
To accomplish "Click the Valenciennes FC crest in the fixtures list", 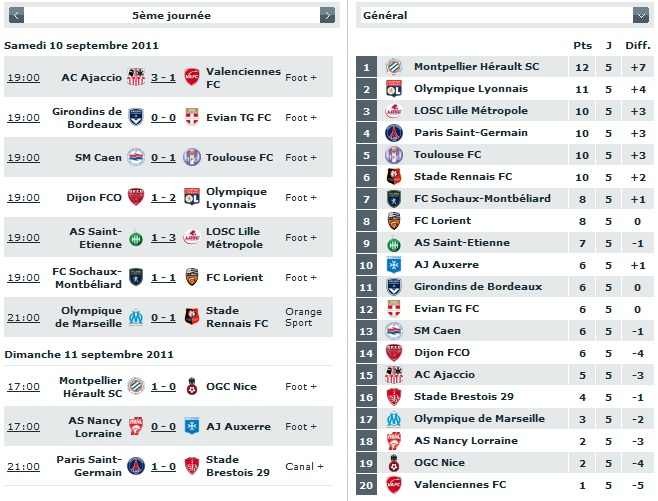I will (x=192, y=77).
